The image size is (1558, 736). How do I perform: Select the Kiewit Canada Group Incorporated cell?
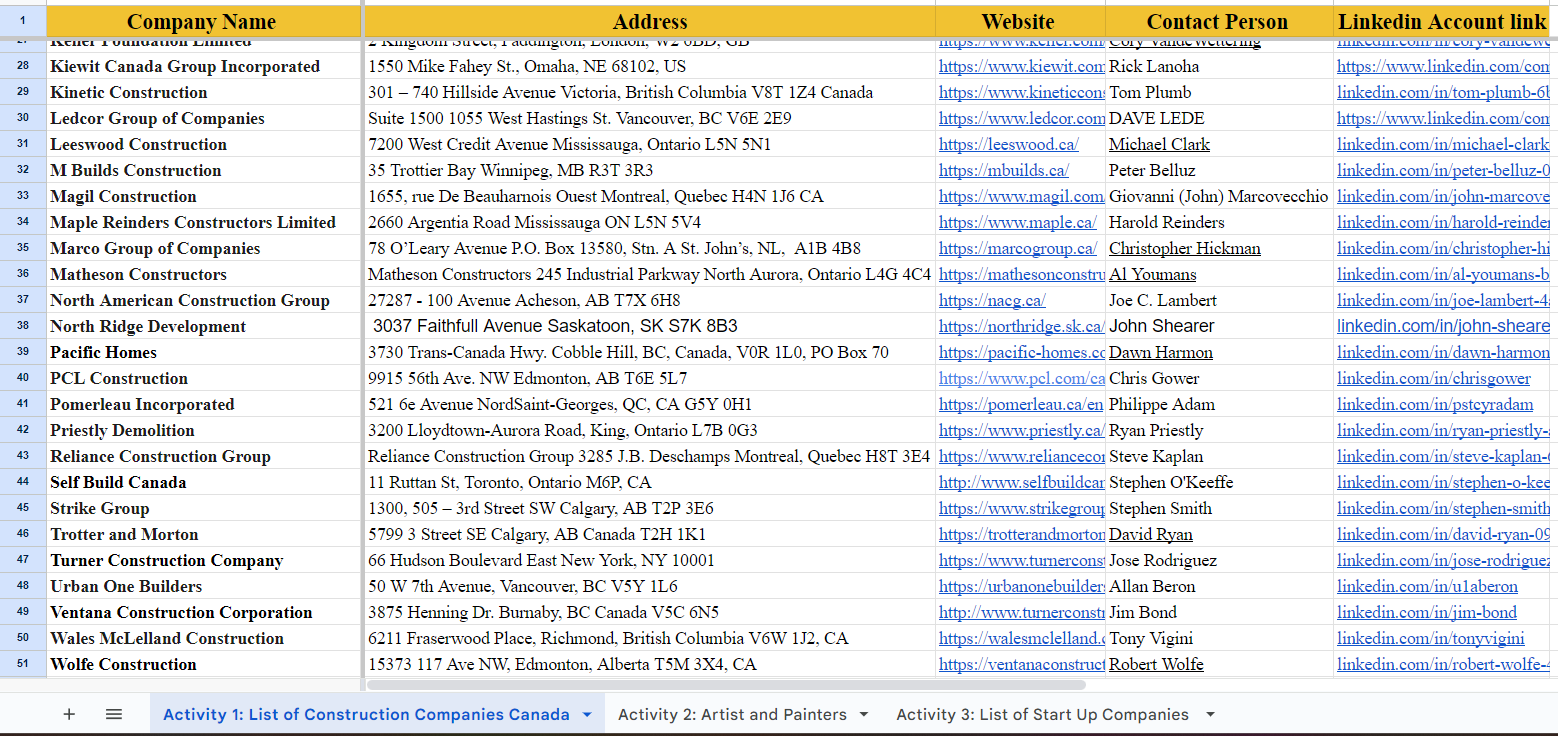click(x=203, y=67)
